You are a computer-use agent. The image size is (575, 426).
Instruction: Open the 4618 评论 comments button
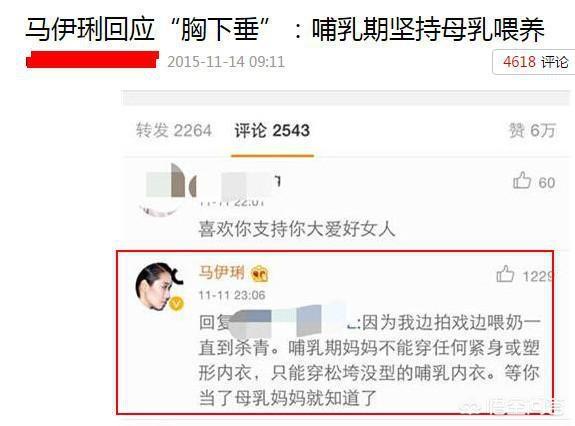coord(534,62)
